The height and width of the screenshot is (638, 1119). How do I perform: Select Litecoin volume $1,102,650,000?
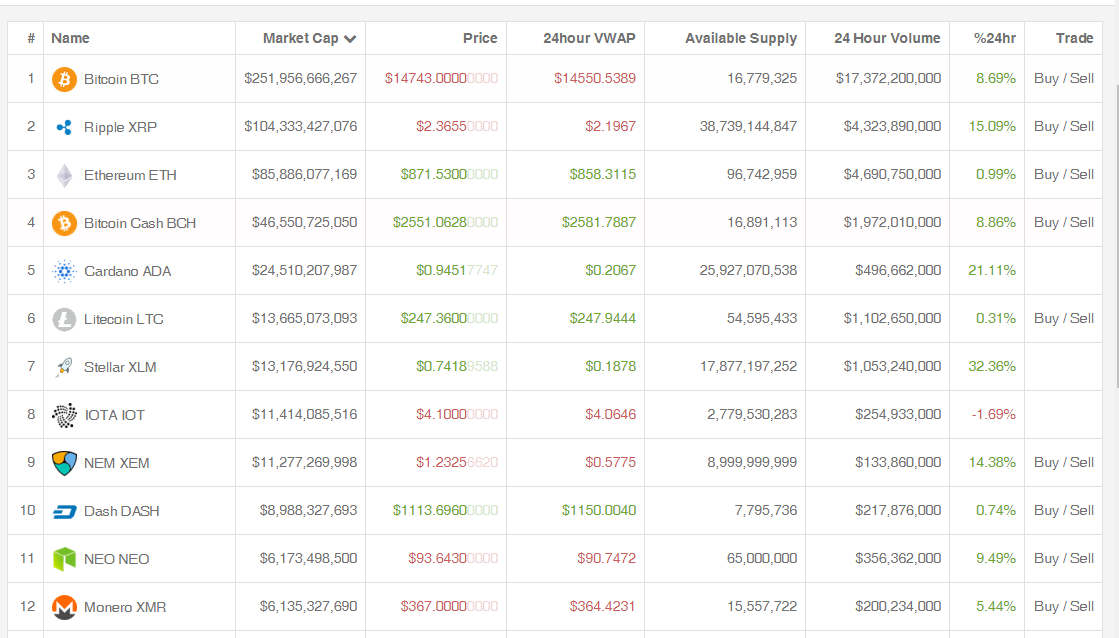[x=892, y=318]
